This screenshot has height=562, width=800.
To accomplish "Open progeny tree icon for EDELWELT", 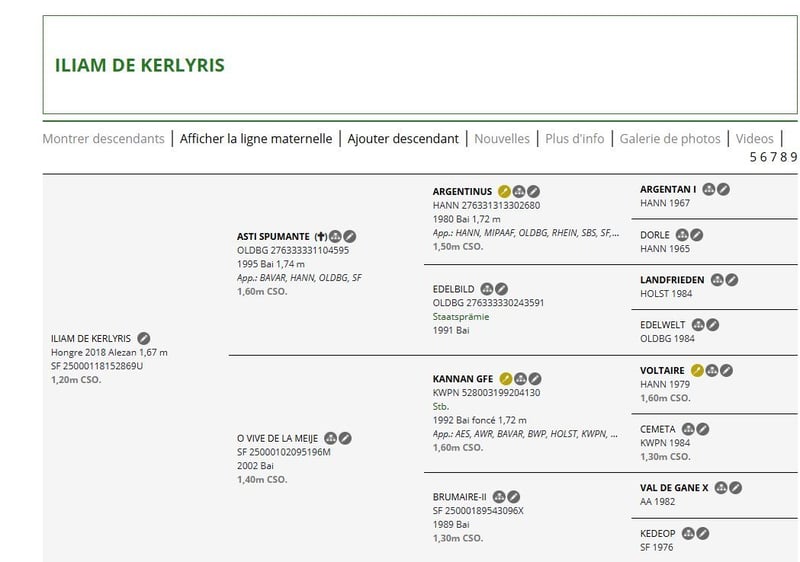I will coord(698,325).
